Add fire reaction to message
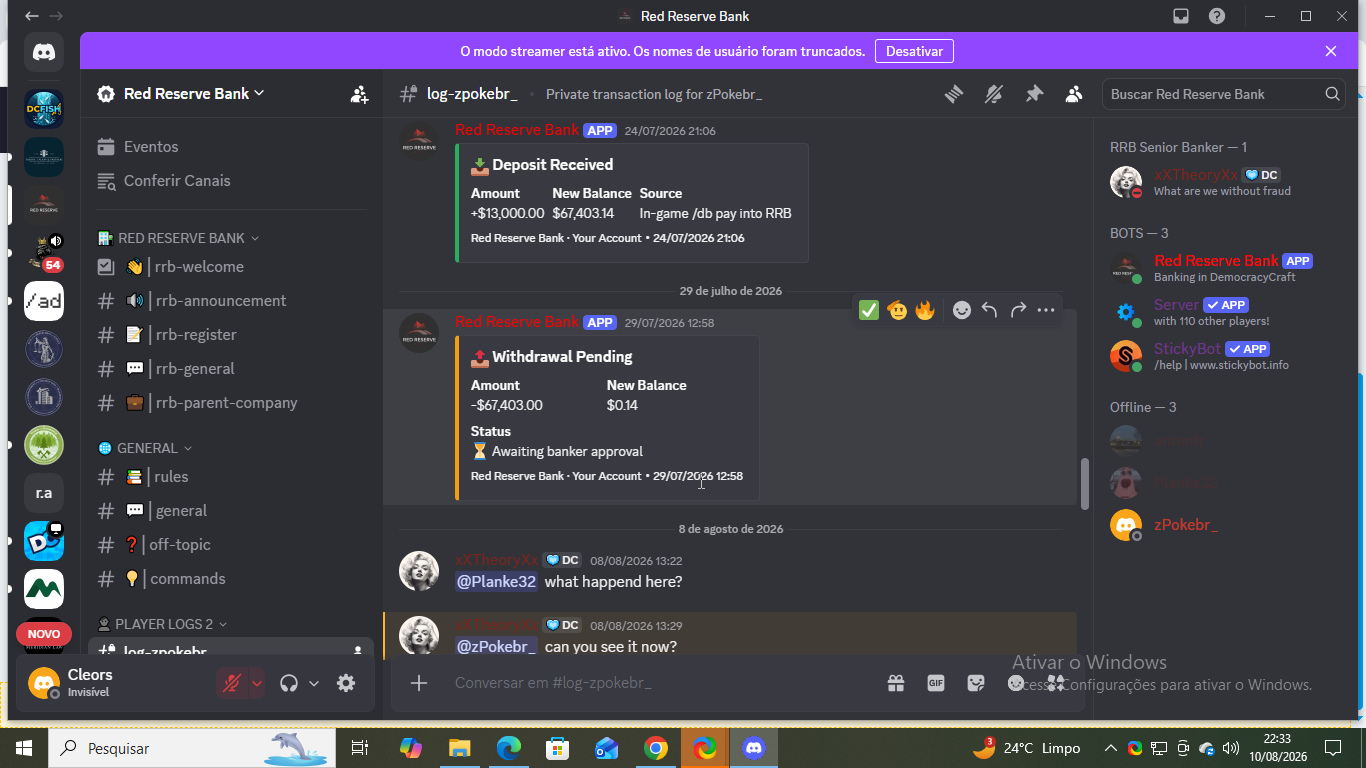 (925, 310)
